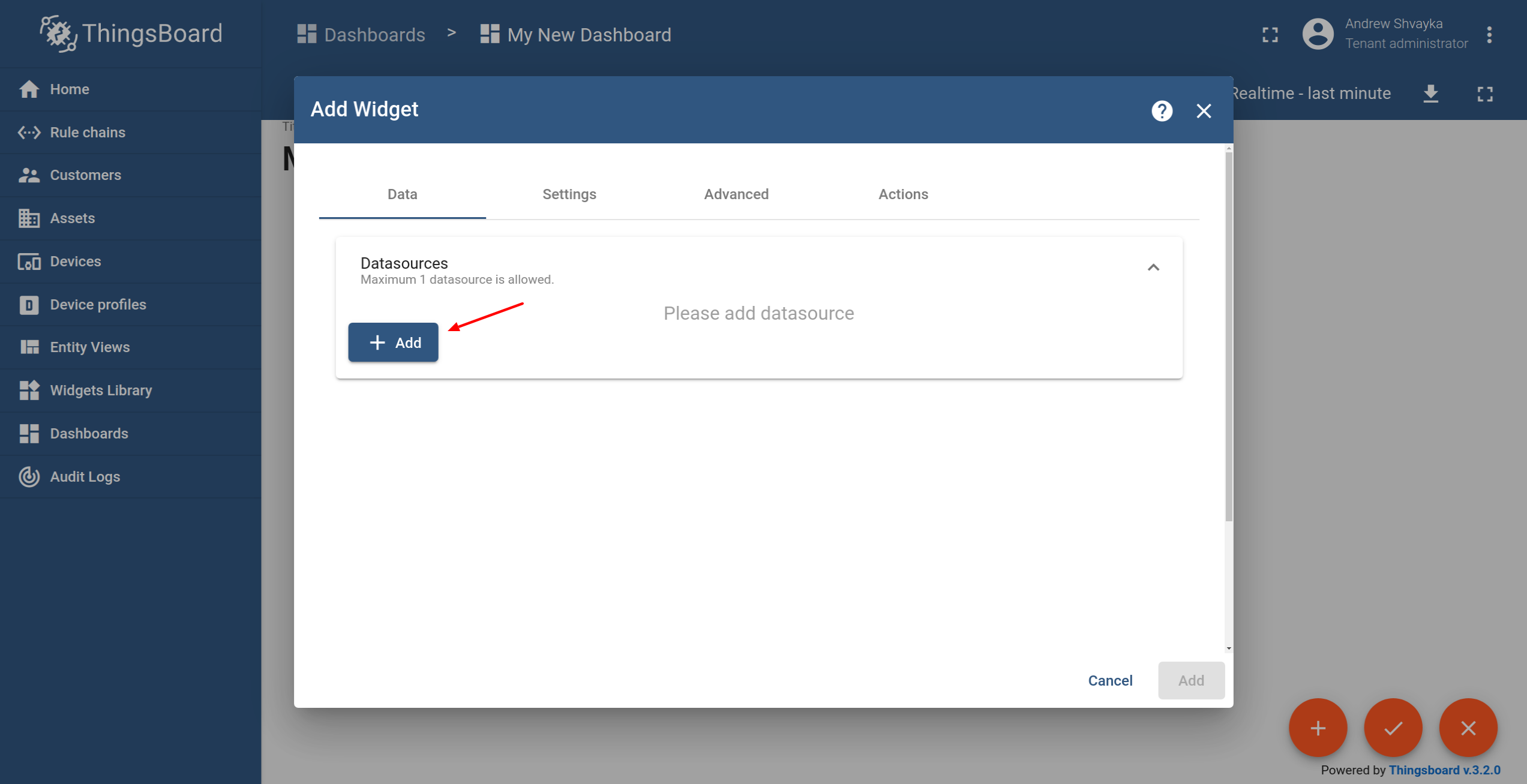
Task: Open the three-dot user menu
Action: [x=1489, y=34]
